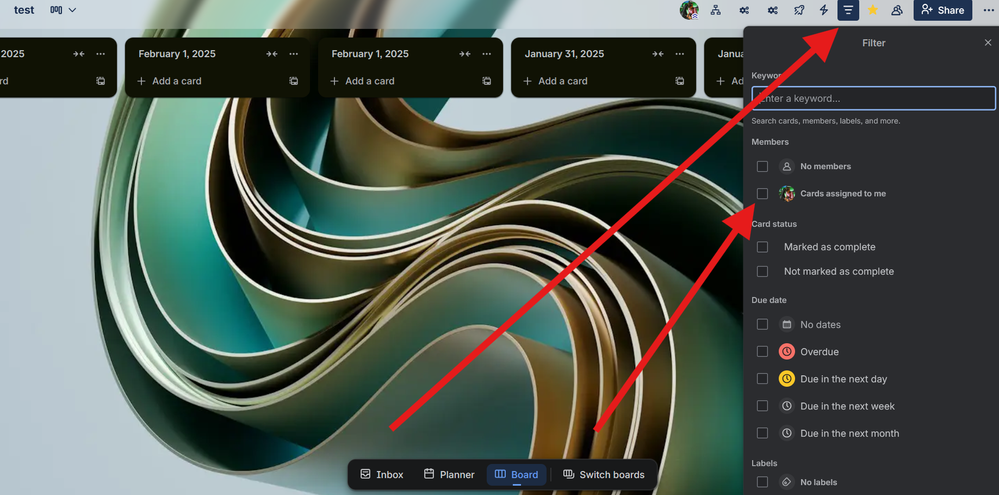Click the person icon beside No members
Image resolution: width=999 pixels, height=495 pixels.
coord(787,166)
